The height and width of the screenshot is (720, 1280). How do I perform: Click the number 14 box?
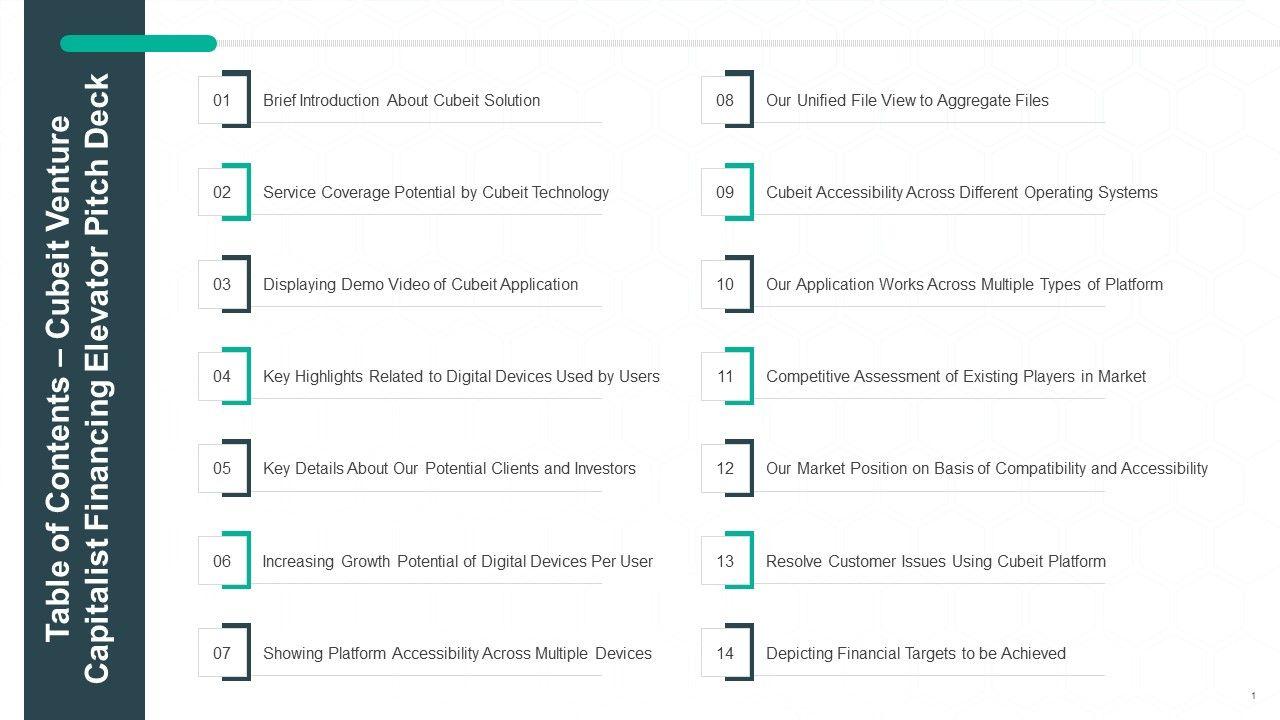coord(725,653)
